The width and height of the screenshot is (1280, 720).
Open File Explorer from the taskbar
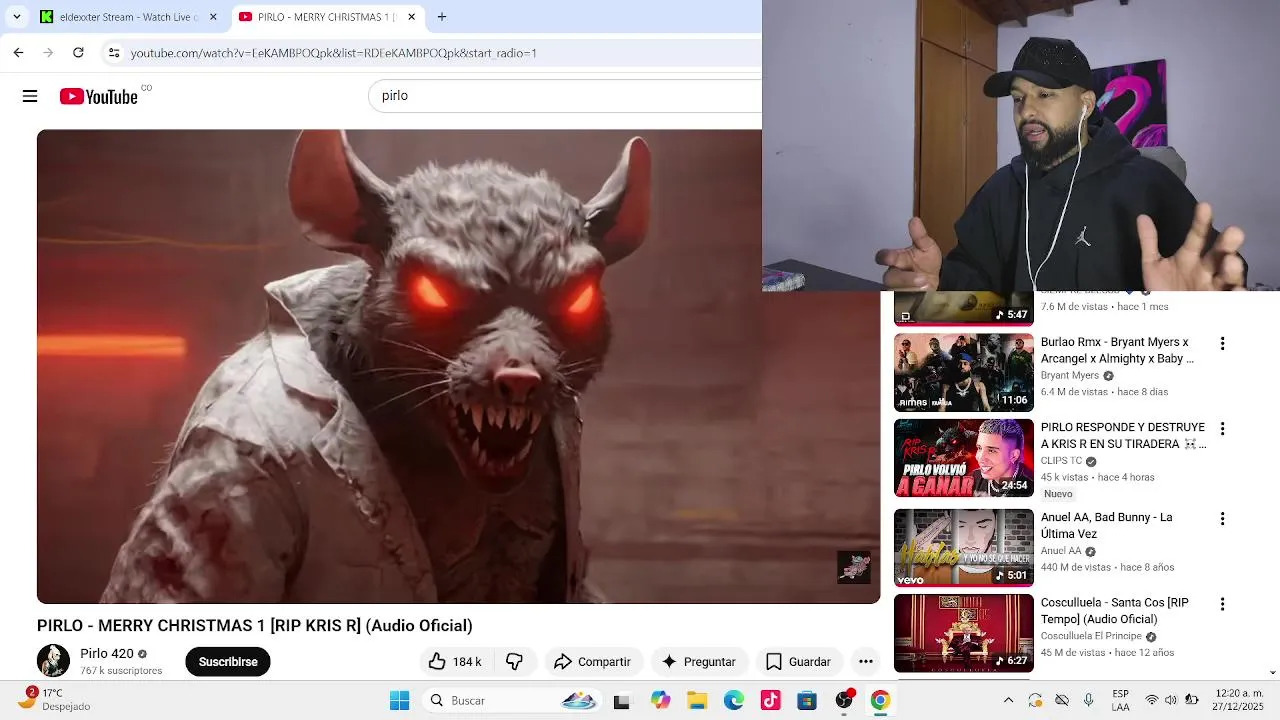(697, 700)
